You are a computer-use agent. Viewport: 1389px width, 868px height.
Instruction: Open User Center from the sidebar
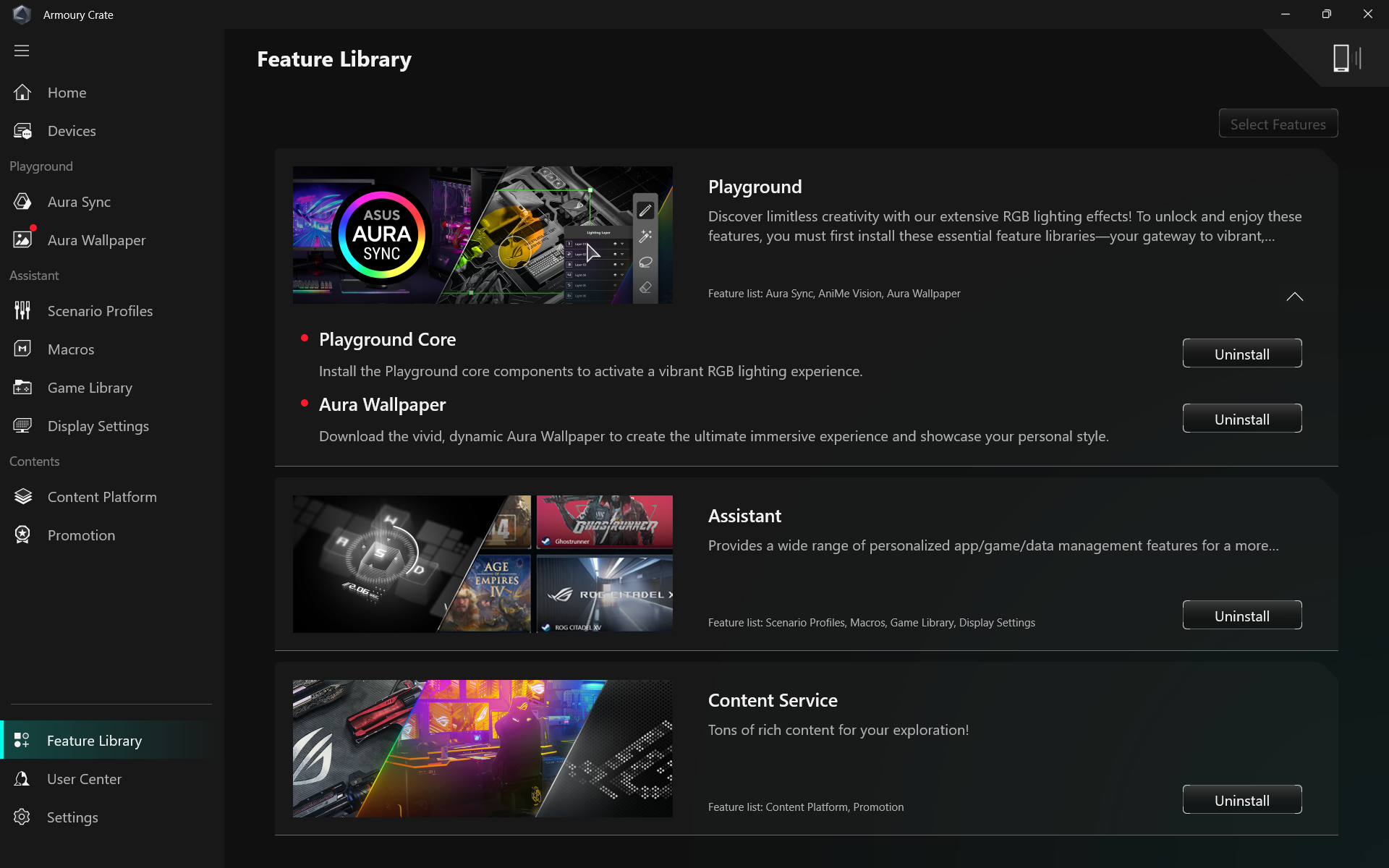[112, 779]
